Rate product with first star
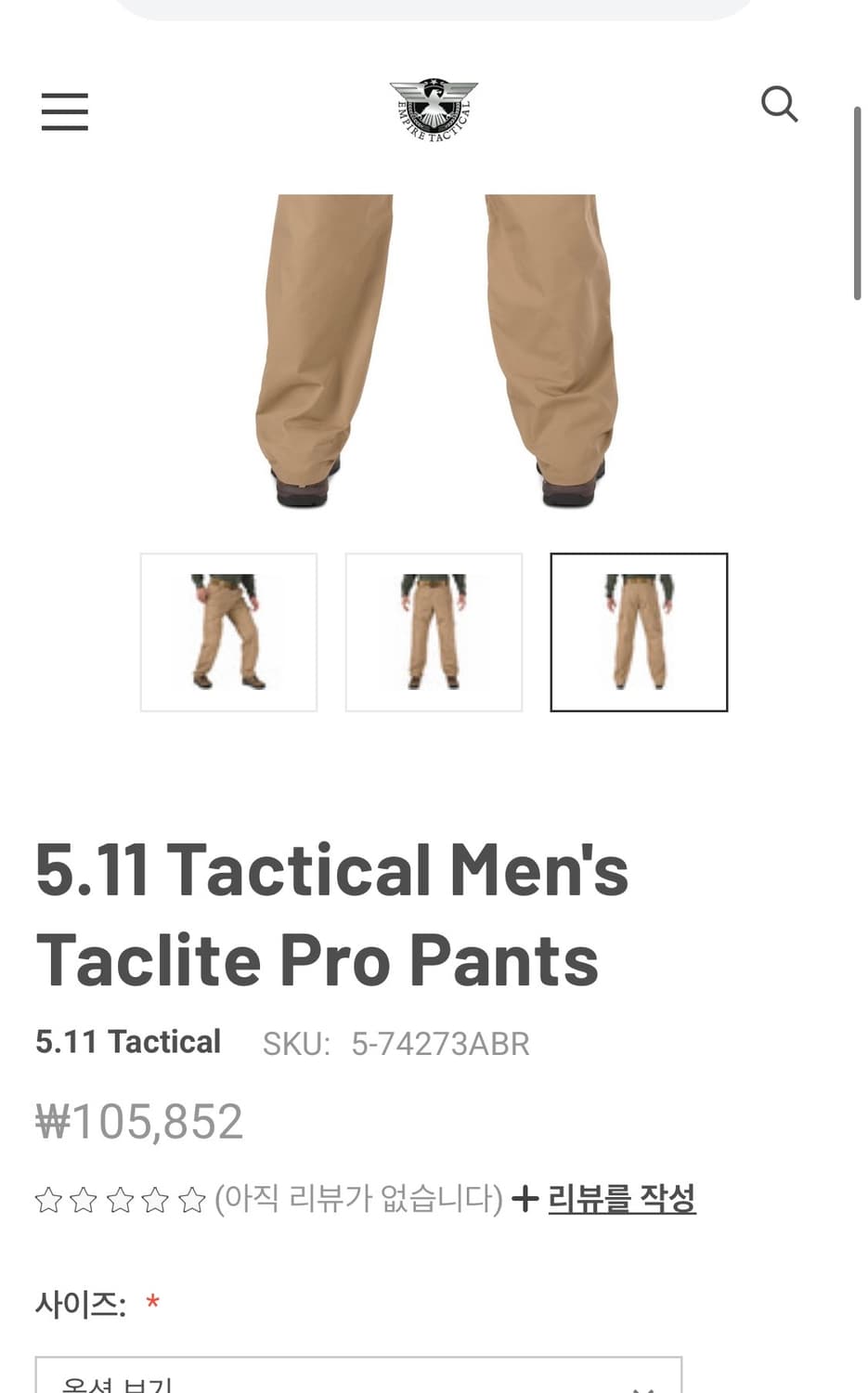868x1393 pixels. pyautogui.click(x=48, y=1200)
